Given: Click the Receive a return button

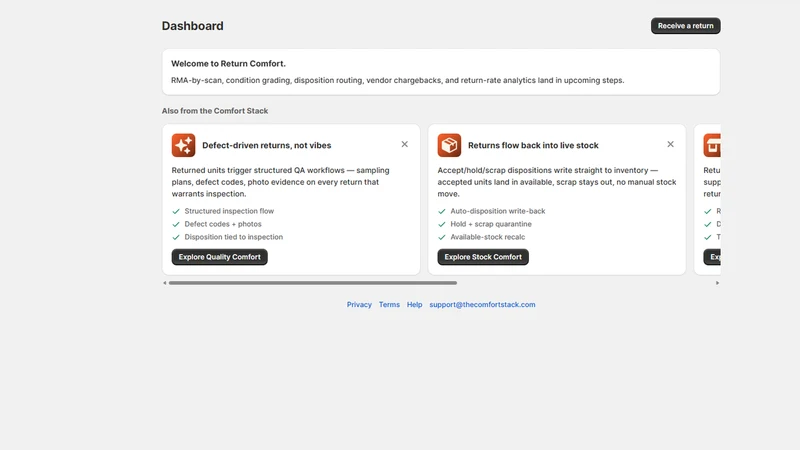Looking at the screenshot, I should point(685,26).
